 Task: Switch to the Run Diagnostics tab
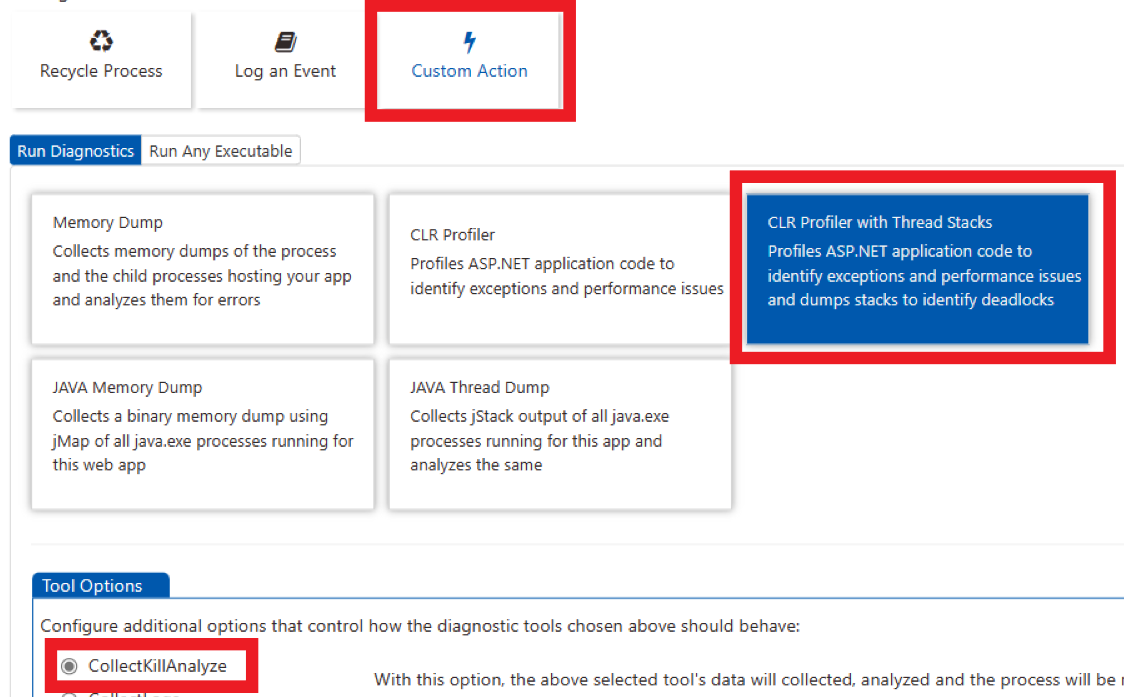coord(76,151)
